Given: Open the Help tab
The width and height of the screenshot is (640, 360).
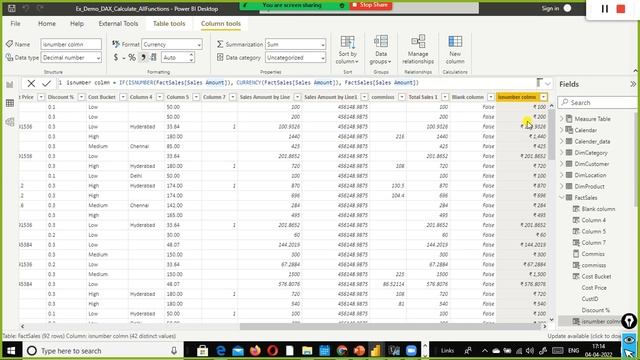Looking at the screenshot, I should 77,24.
